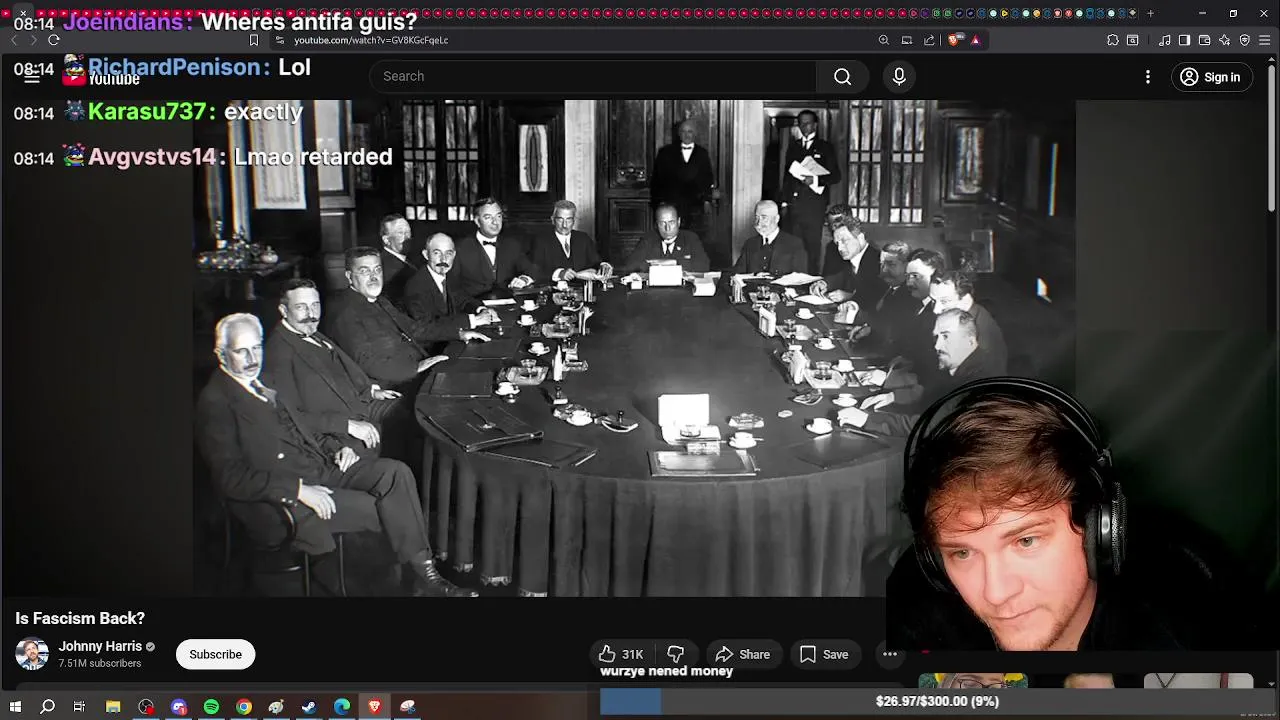Screen dimensions: 1280x720
Task: Open Microsoft Edge from the taskbar
Action: 342,707
